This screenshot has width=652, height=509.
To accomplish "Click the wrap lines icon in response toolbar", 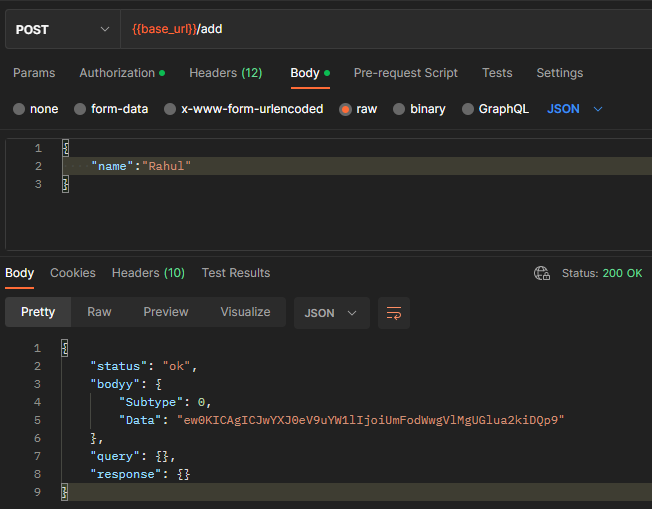I will 393,313.
